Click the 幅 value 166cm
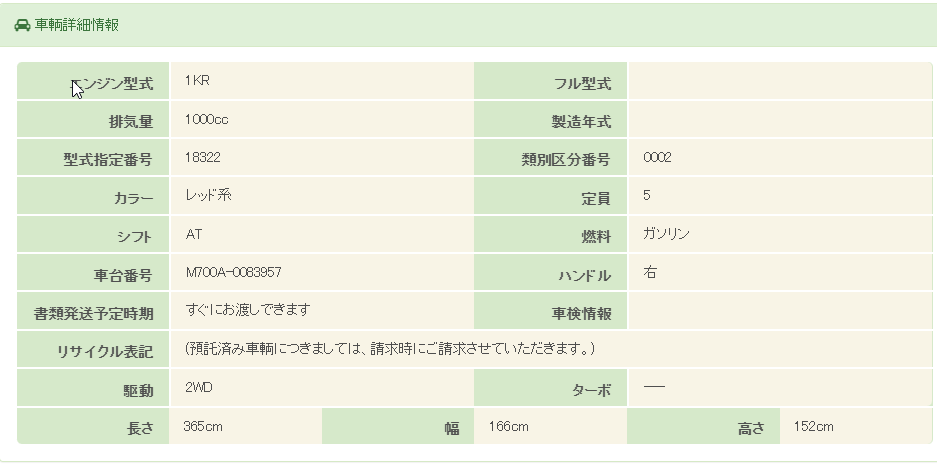This screenshot has width=937, height=464. (508, 427)
